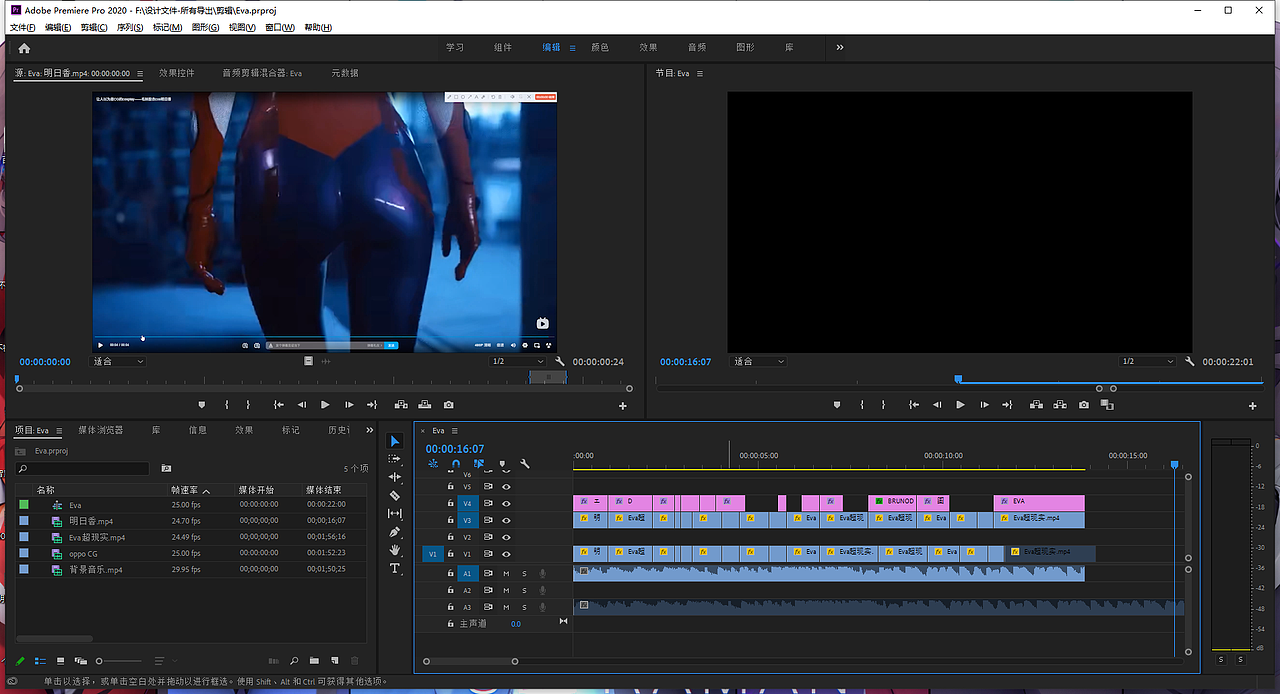This screenshot has width=1280, height=694.
Task: Click the Home icon in workspace bar
Action: pyautogui.click(x=24, y=47)
